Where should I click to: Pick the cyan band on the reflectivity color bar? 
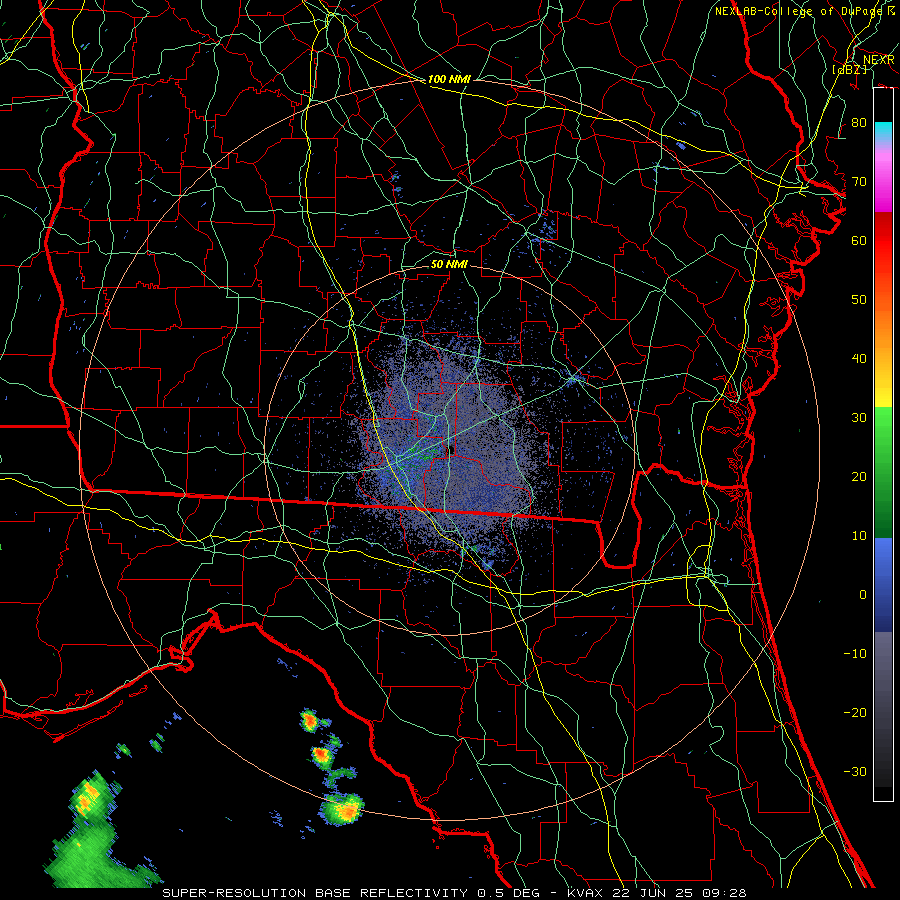(x=883, y=131)
